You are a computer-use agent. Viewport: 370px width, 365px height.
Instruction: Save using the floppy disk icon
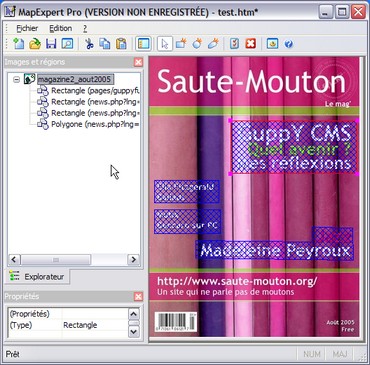(x=51, y=44)
